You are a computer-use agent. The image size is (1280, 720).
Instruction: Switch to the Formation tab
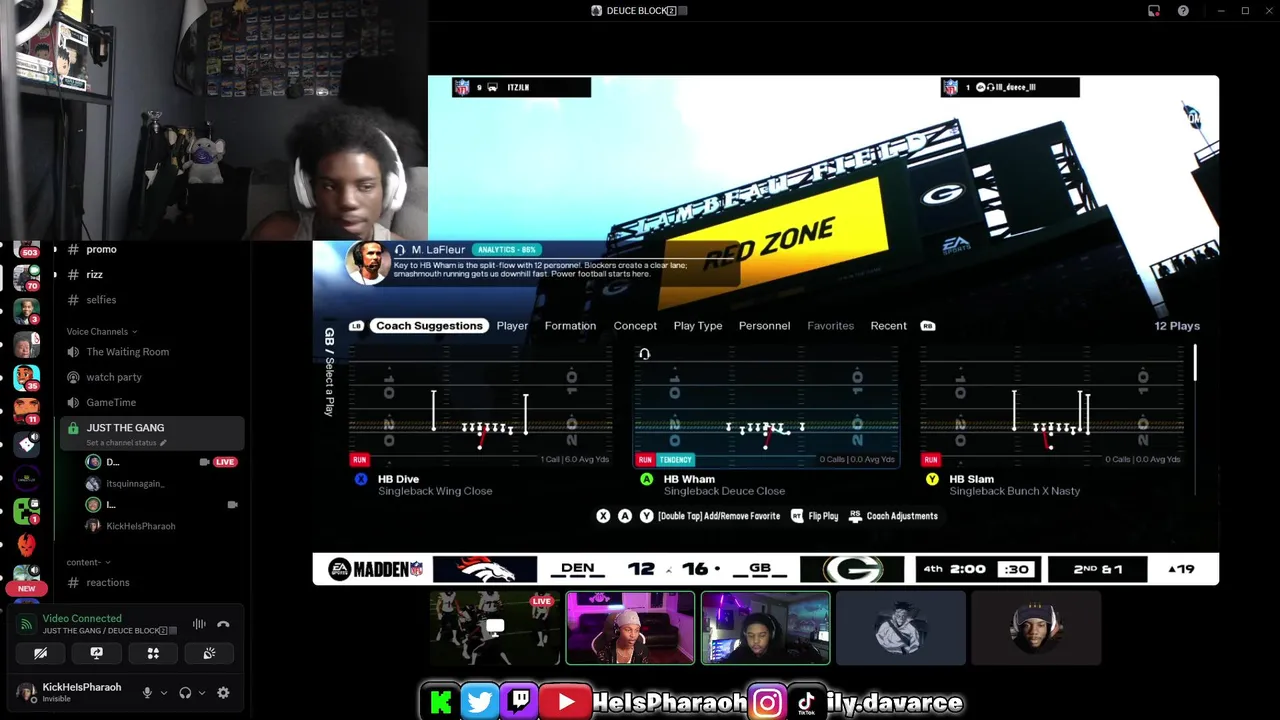pos(570,326)
